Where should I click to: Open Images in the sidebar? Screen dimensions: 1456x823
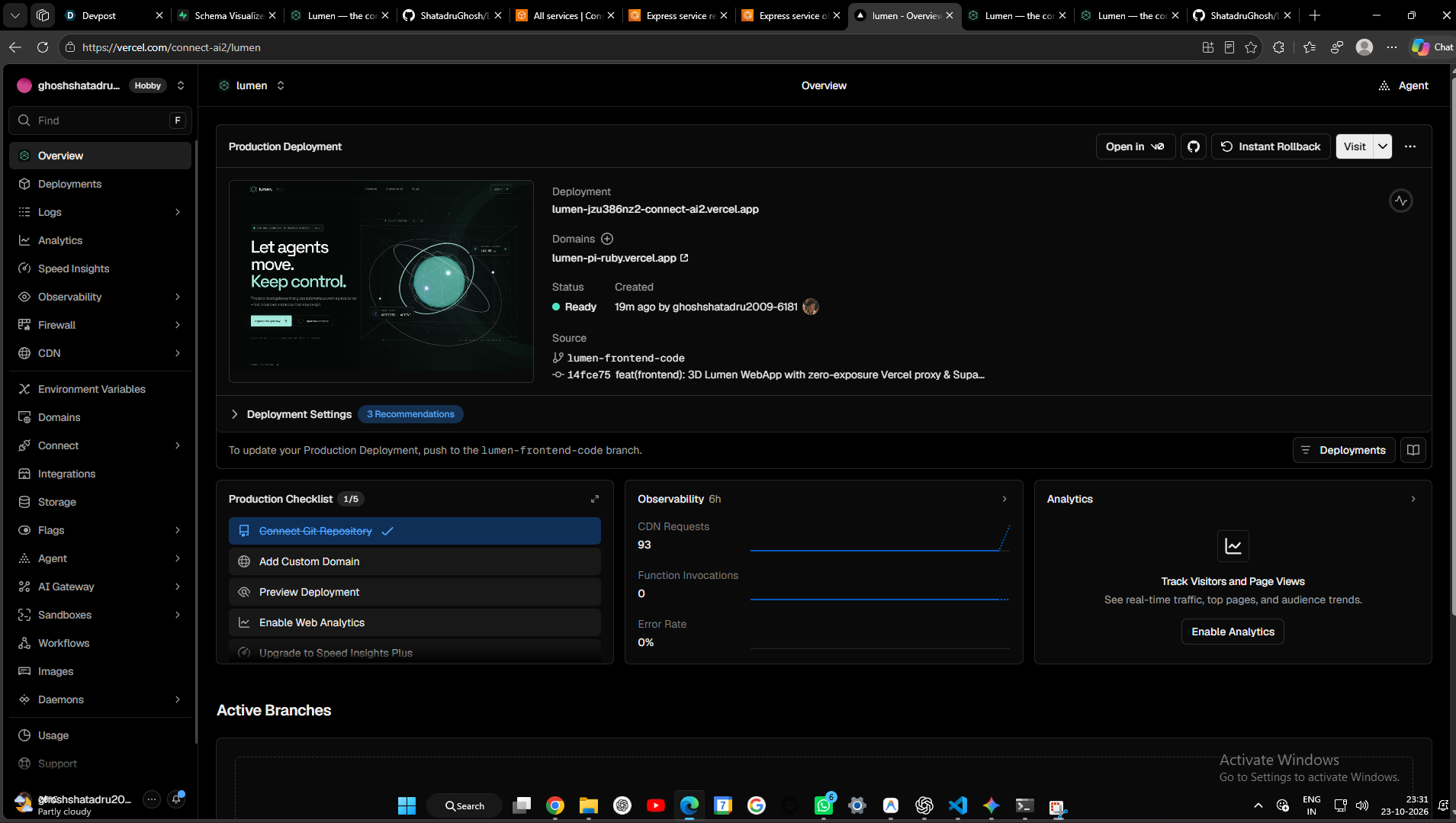[100, 671]
